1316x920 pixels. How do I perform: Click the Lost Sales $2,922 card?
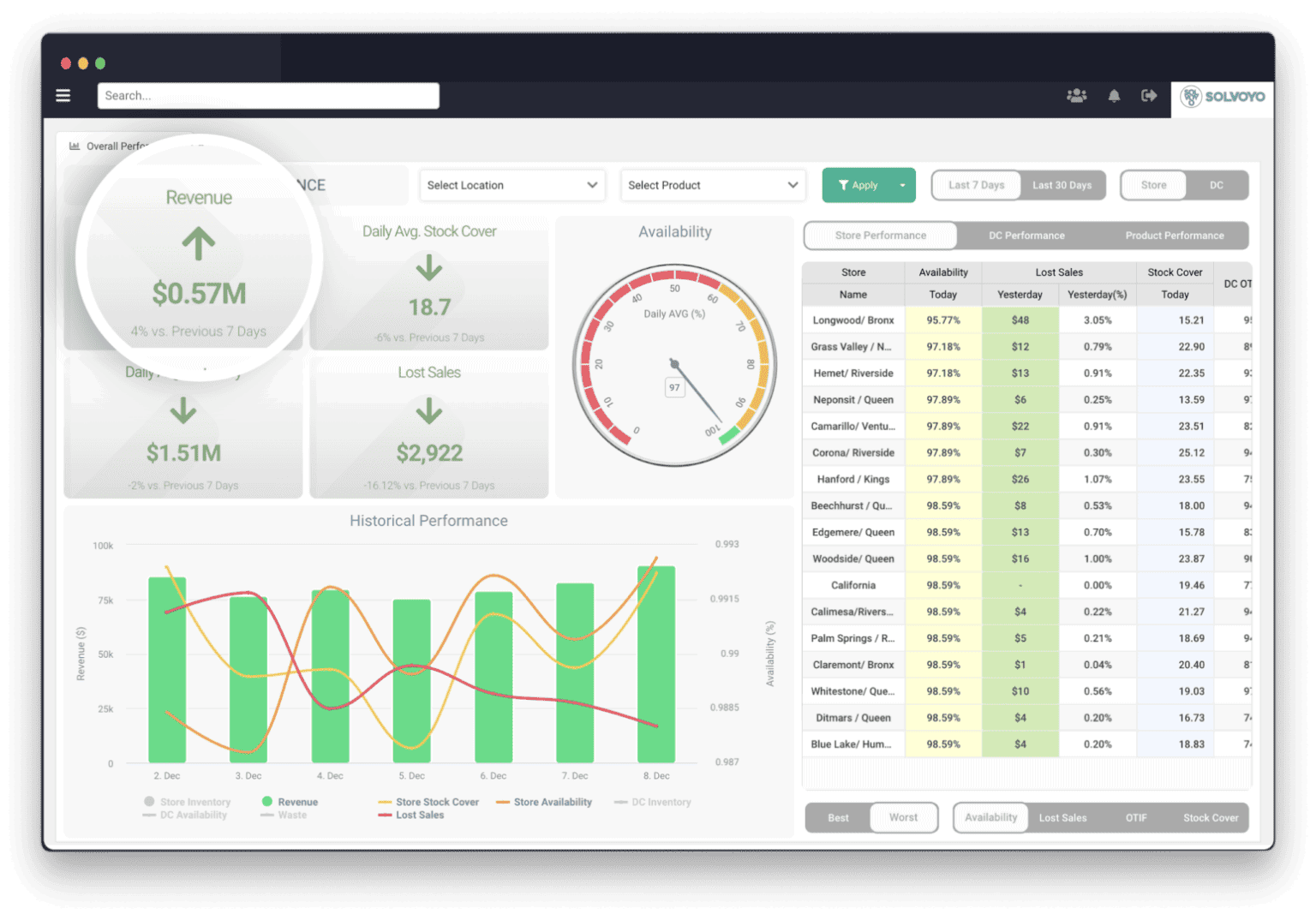428,427
